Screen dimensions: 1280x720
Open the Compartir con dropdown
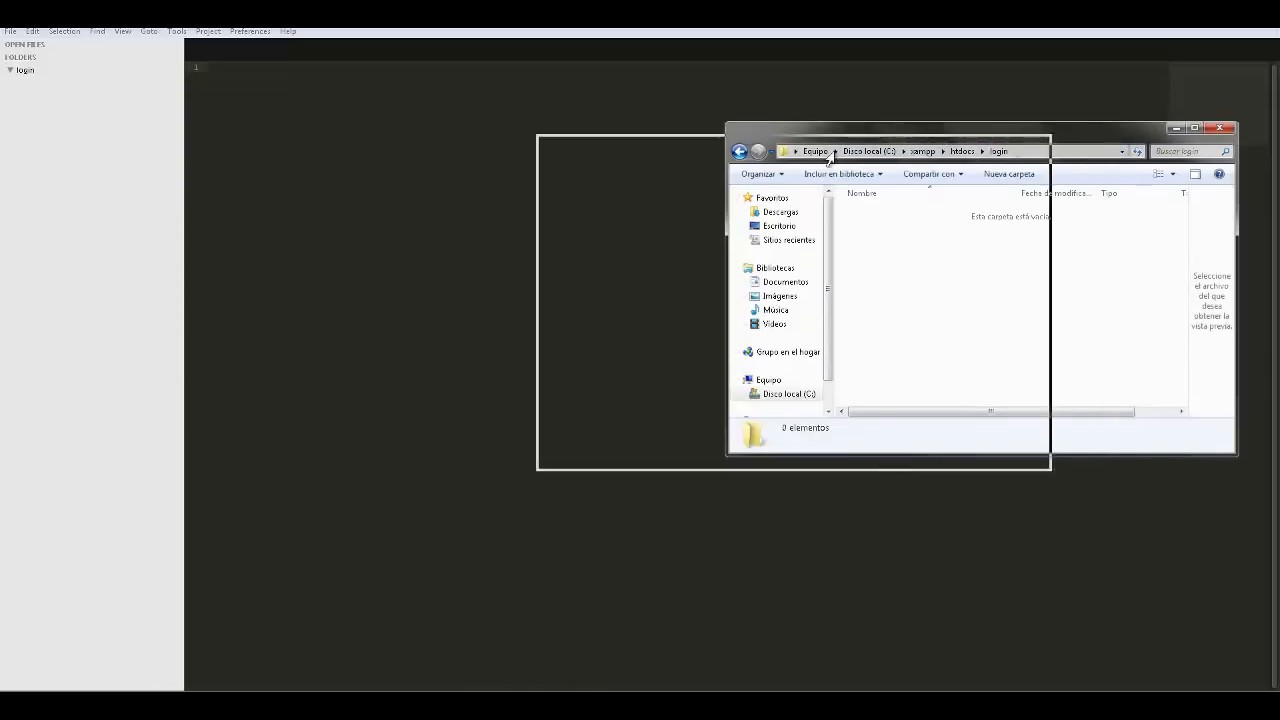[933, 174]
